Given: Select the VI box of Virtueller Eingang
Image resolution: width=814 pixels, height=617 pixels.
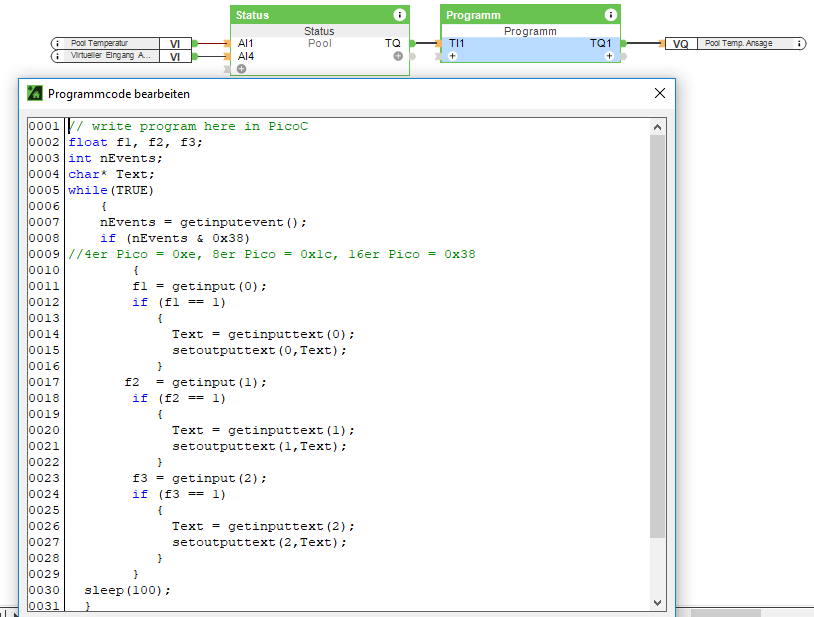Looking at the screenshot, I should point(175,57).
